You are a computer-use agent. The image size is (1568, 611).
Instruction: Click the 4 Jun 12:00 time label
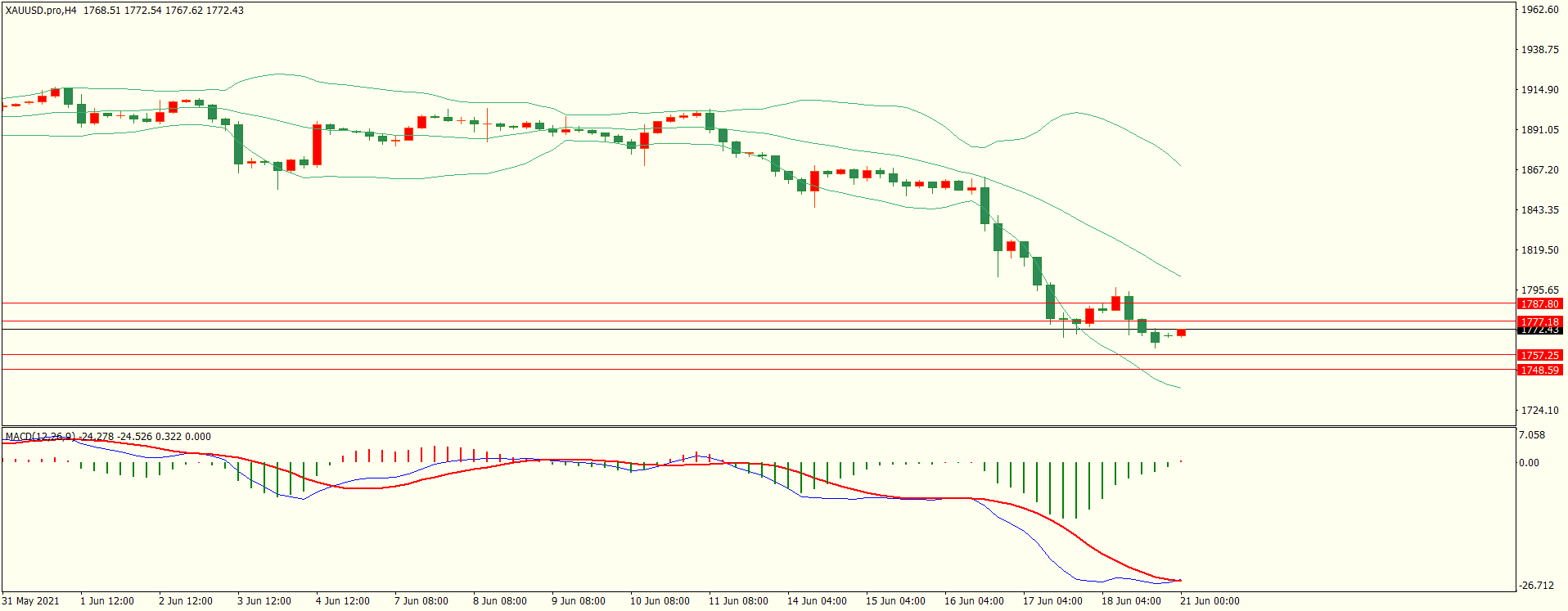click(x=343, y=601)
